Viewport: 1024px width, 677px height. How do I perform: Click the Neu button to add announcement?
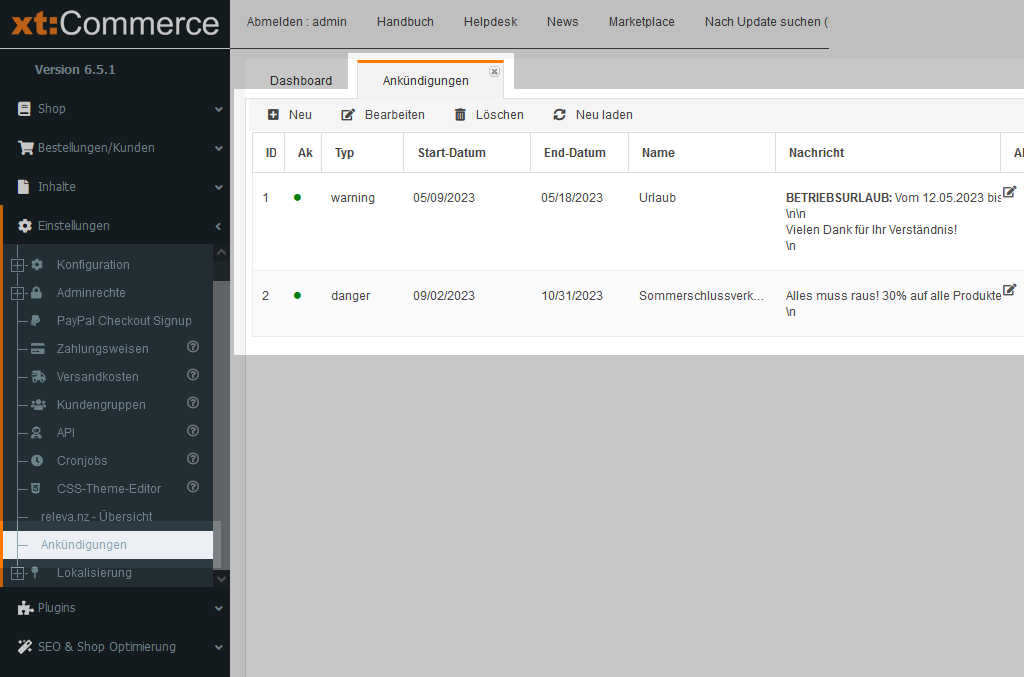tap(290, 115)
